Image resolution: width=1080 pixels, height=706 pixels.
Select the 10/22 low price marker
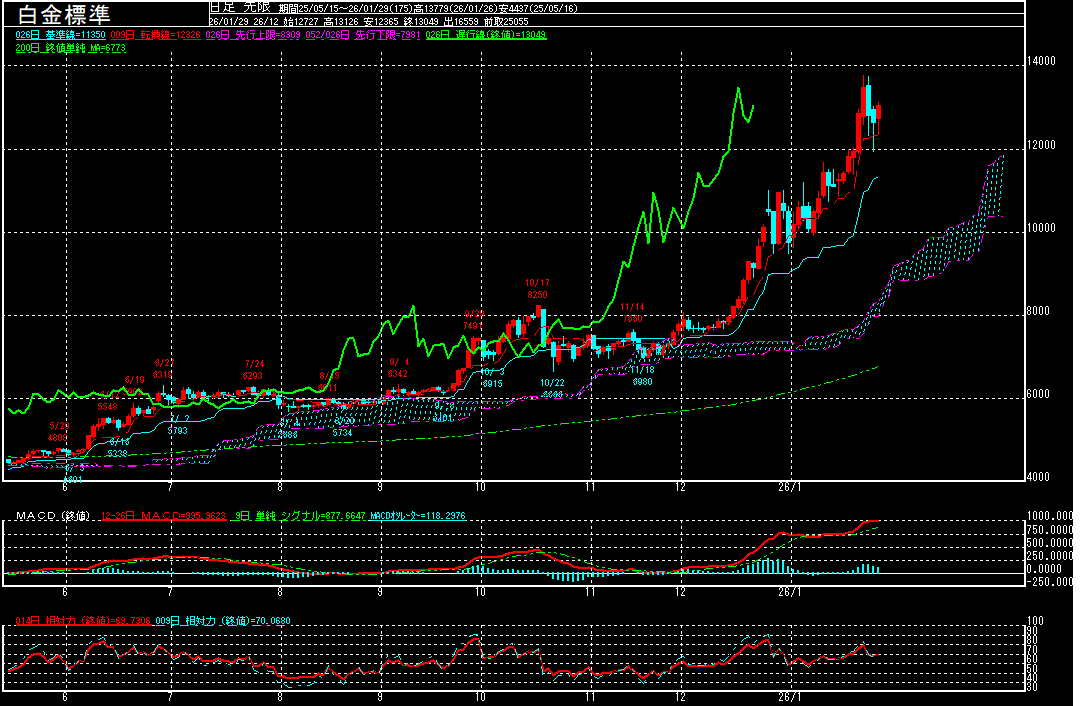pos(552,383)
